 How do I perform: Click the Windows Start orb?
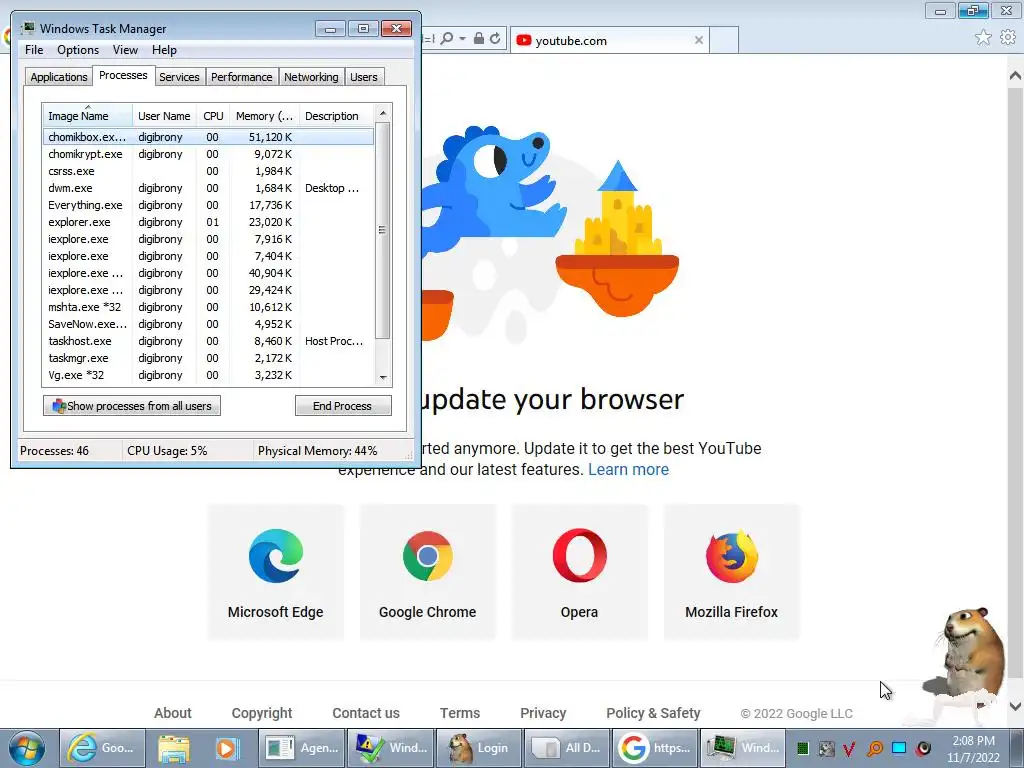(27, 748)
